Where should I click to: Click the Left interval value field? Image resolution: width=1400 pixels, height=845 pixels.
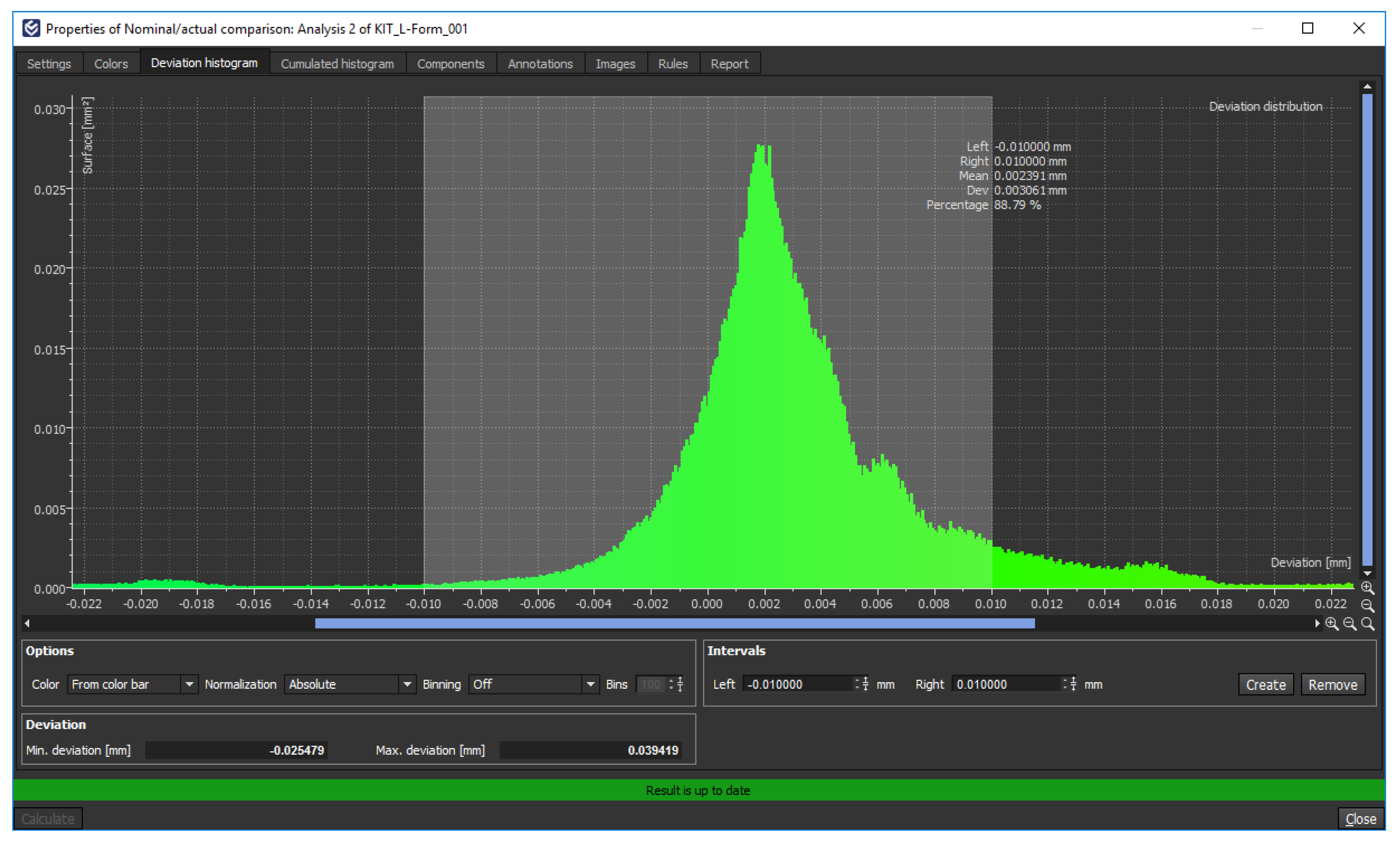798,684
